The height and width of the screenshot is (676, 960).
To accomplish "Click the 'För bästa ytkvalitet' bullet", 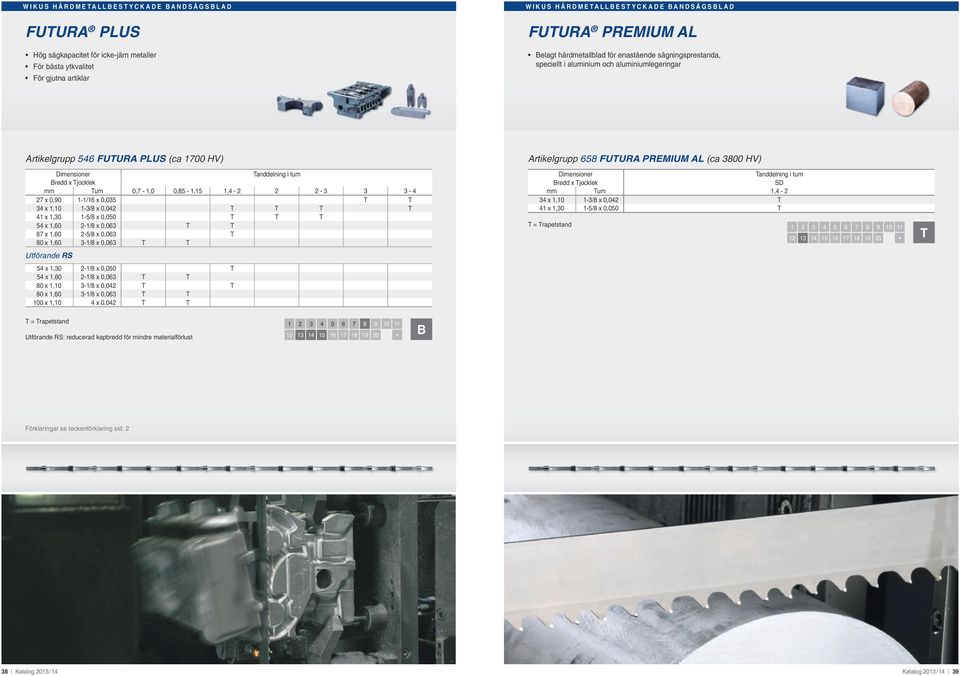I will tap(63, 67).
